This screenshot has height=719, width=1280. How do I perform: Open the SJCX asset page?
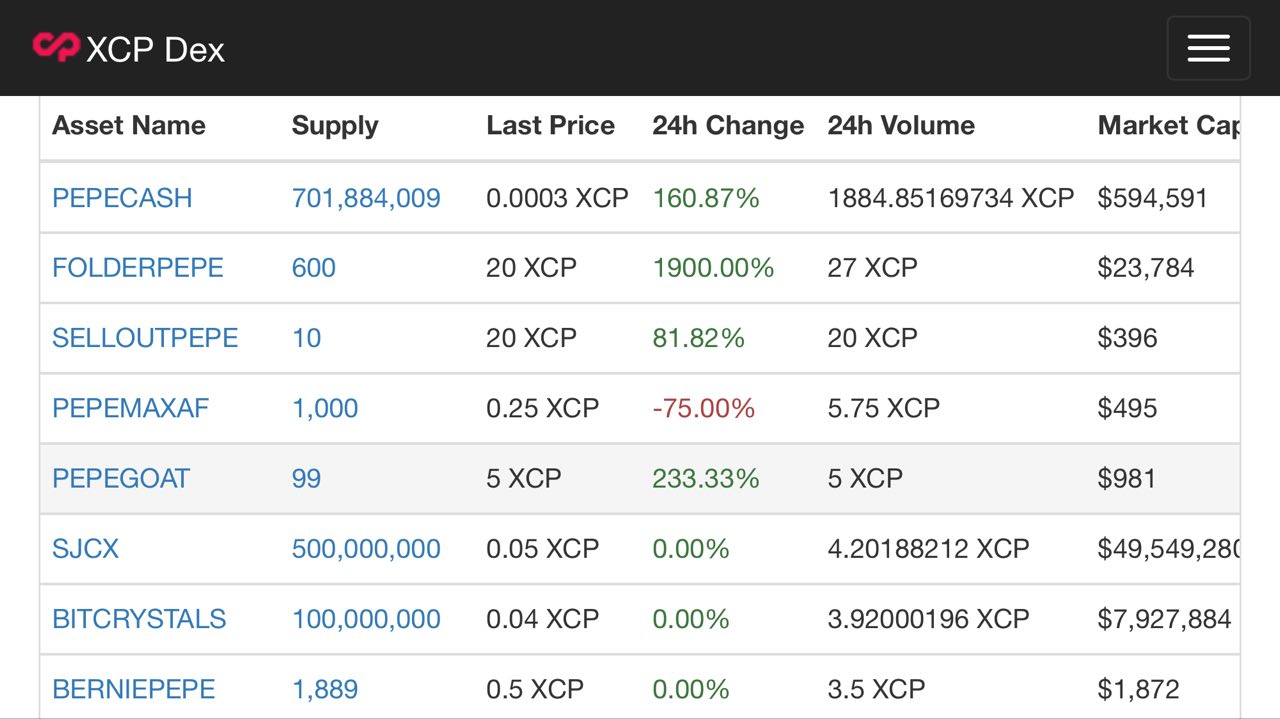tap(86, 548)
